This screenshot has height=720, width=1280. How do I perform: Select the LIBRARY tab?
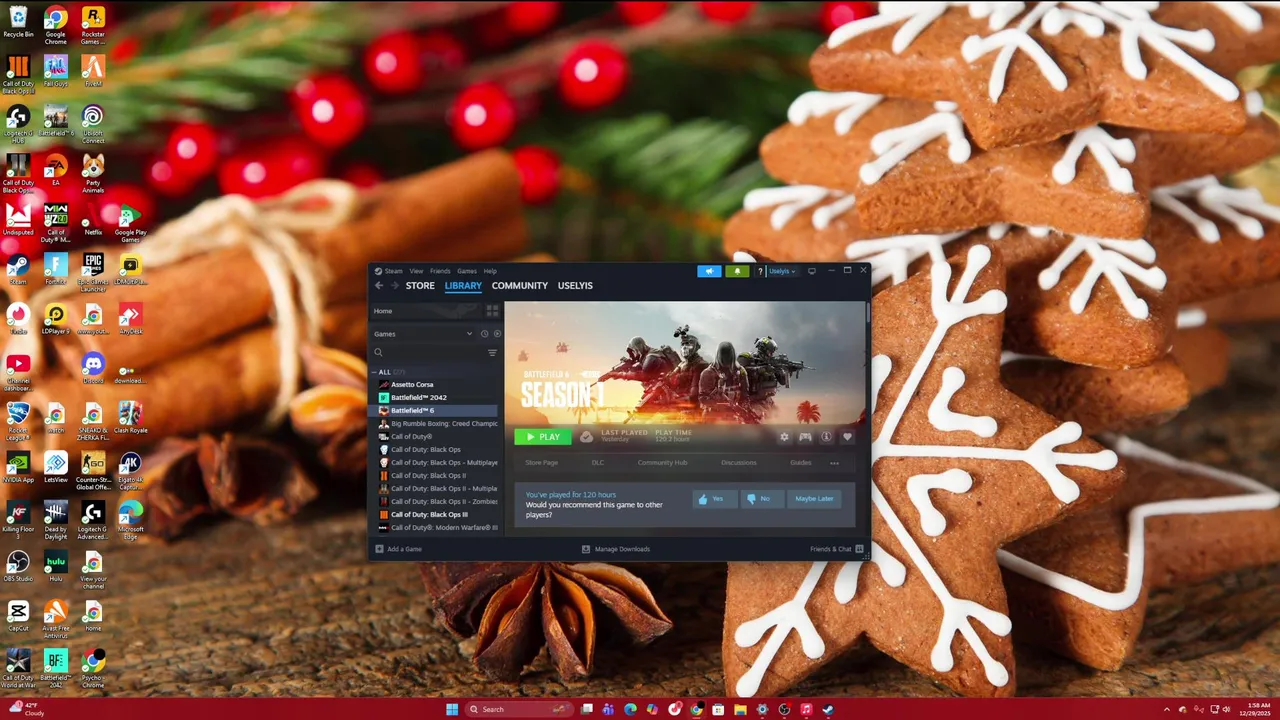(463, 286)
